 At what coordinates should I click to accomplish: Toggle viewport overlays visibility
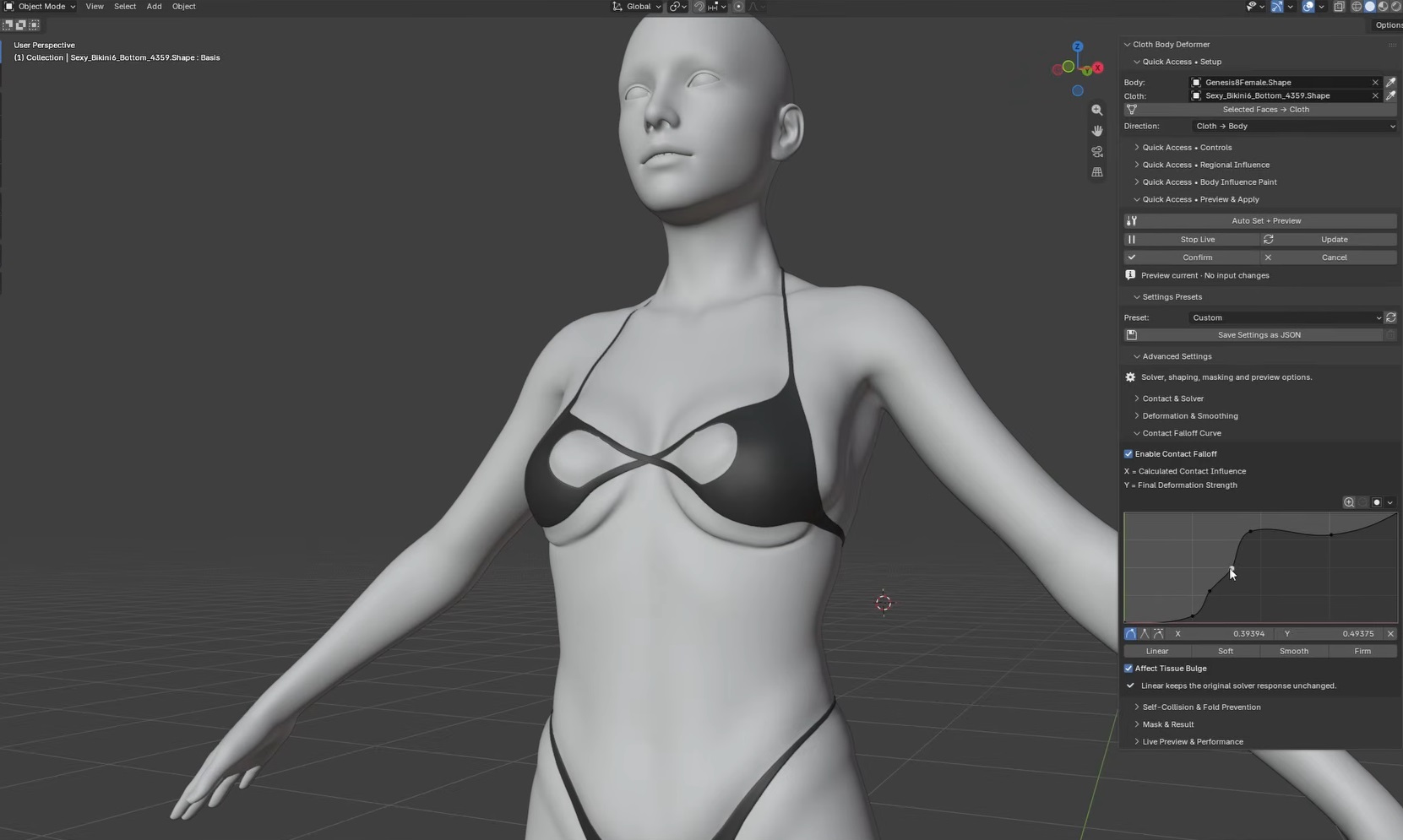(x=1308, y=7)
